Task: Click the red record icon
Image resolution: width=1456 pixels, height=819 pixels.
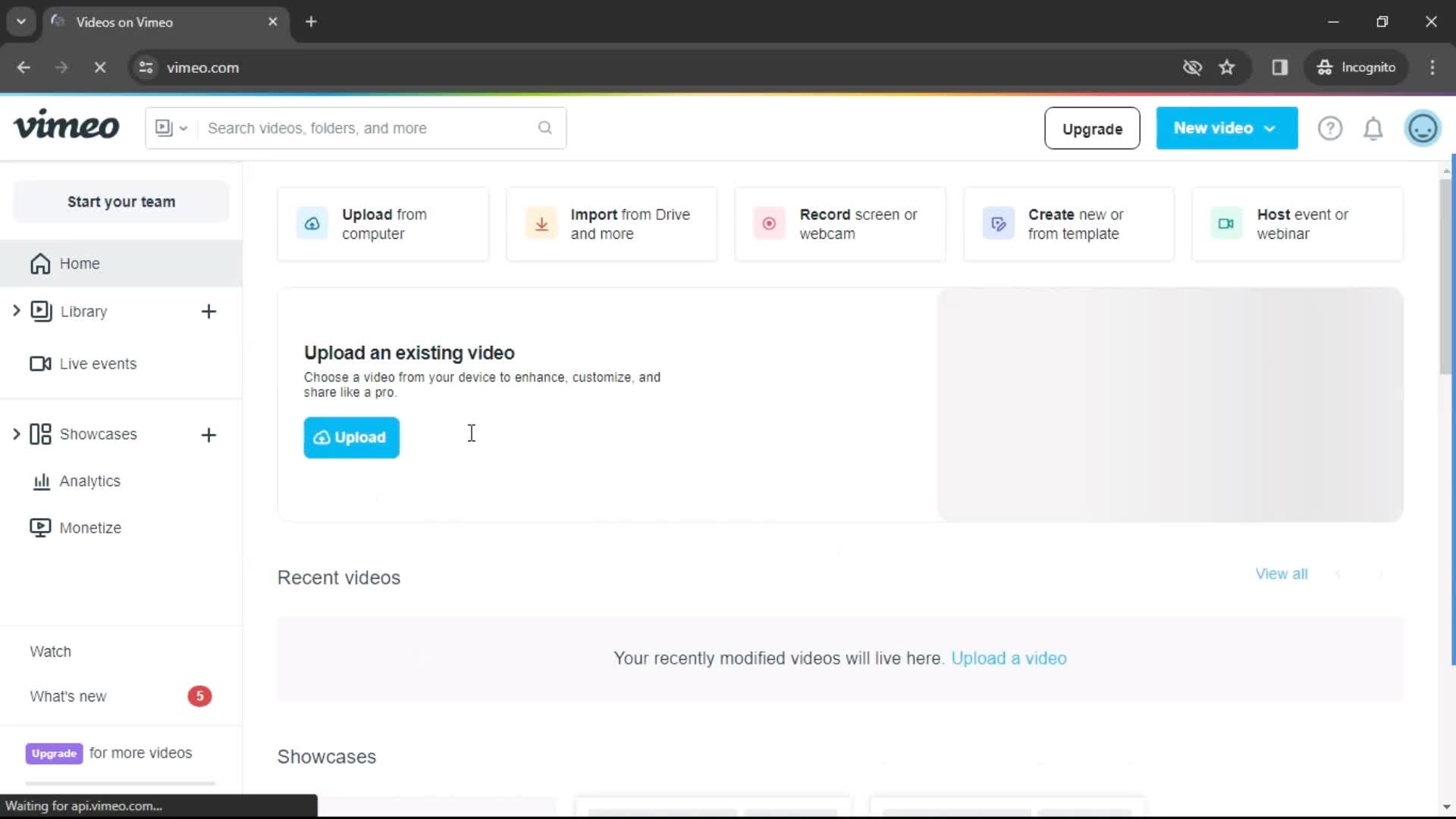Action: pos(769,224)
